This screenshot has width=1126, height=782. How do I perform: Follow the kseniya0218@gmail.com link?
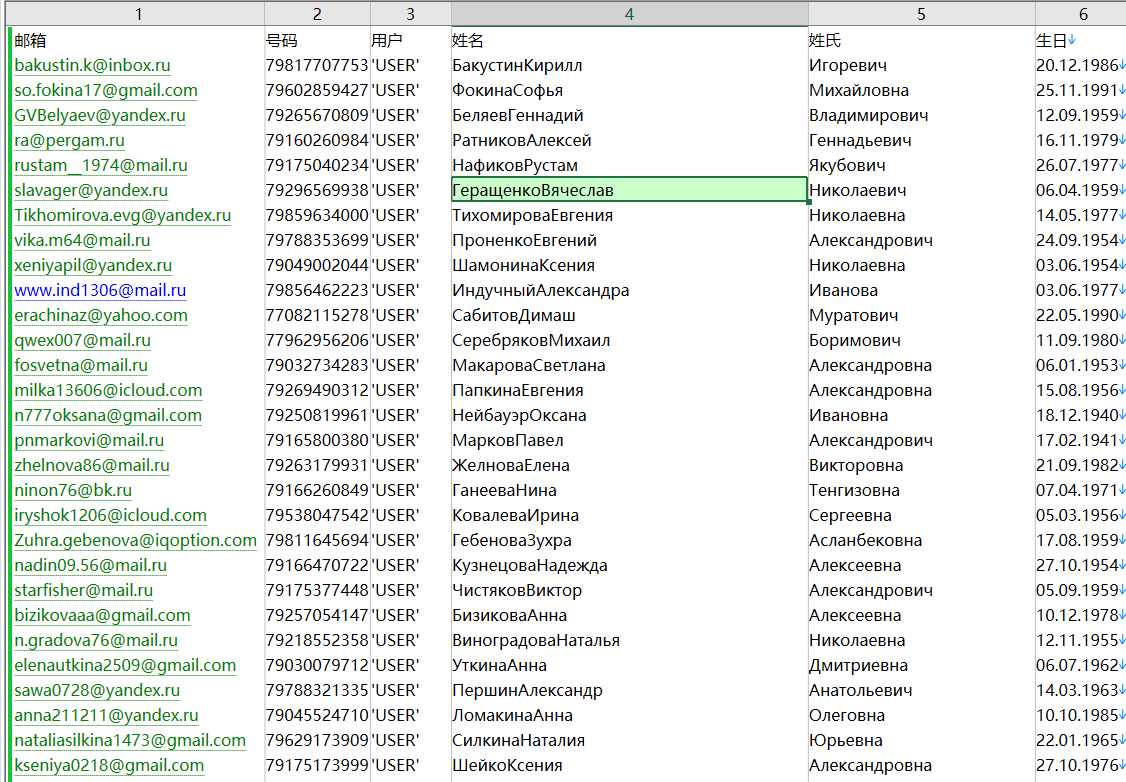point(109,765)
